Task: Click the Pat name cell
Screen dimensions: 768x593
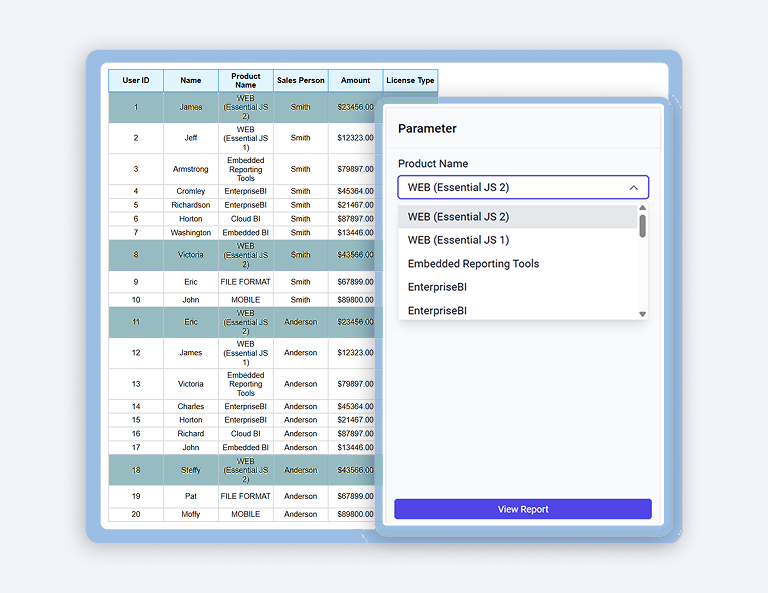Action: coord(191,496)
